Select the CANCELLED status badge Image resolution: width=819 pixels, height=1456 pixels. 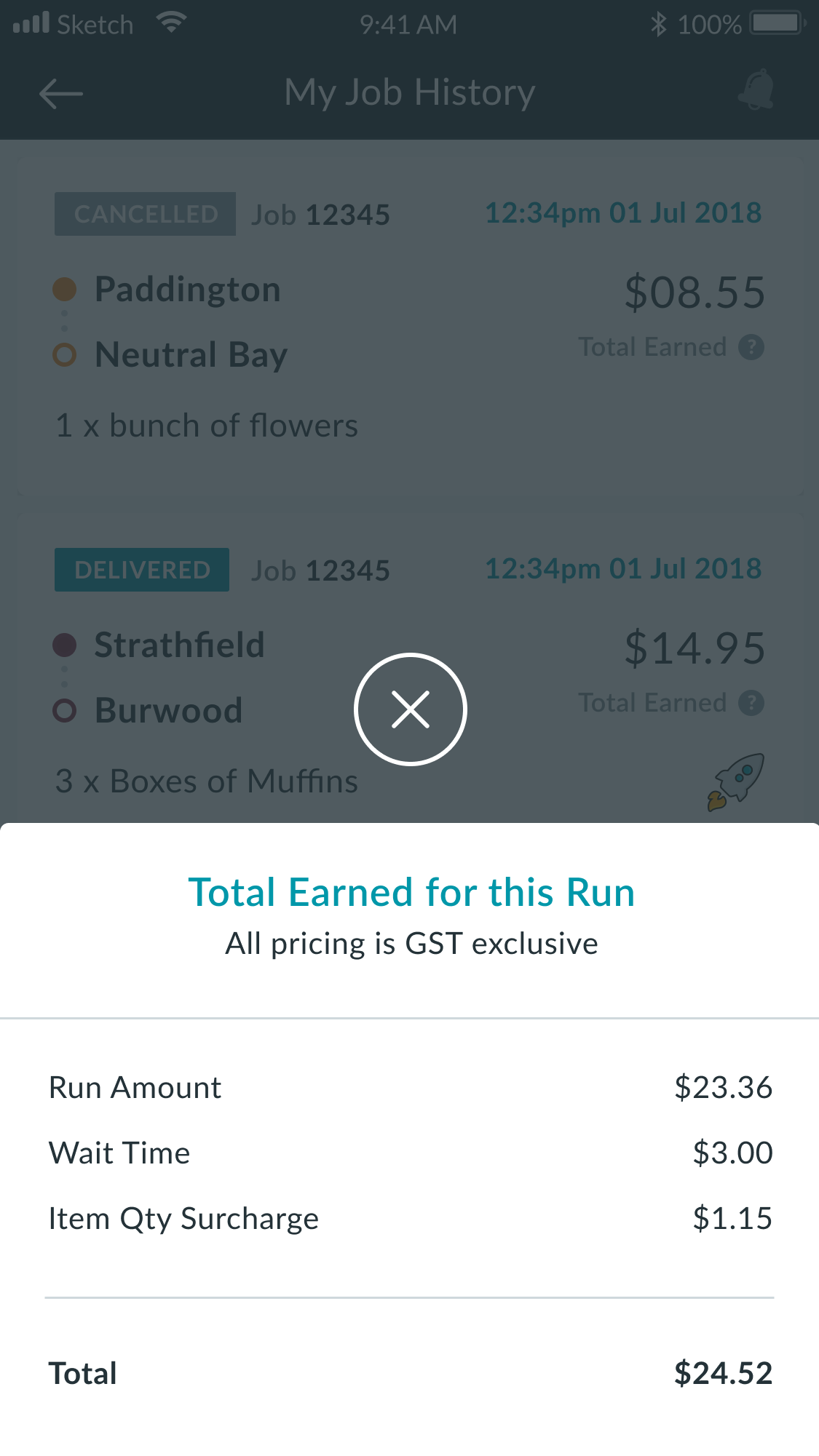coord(145,214)
